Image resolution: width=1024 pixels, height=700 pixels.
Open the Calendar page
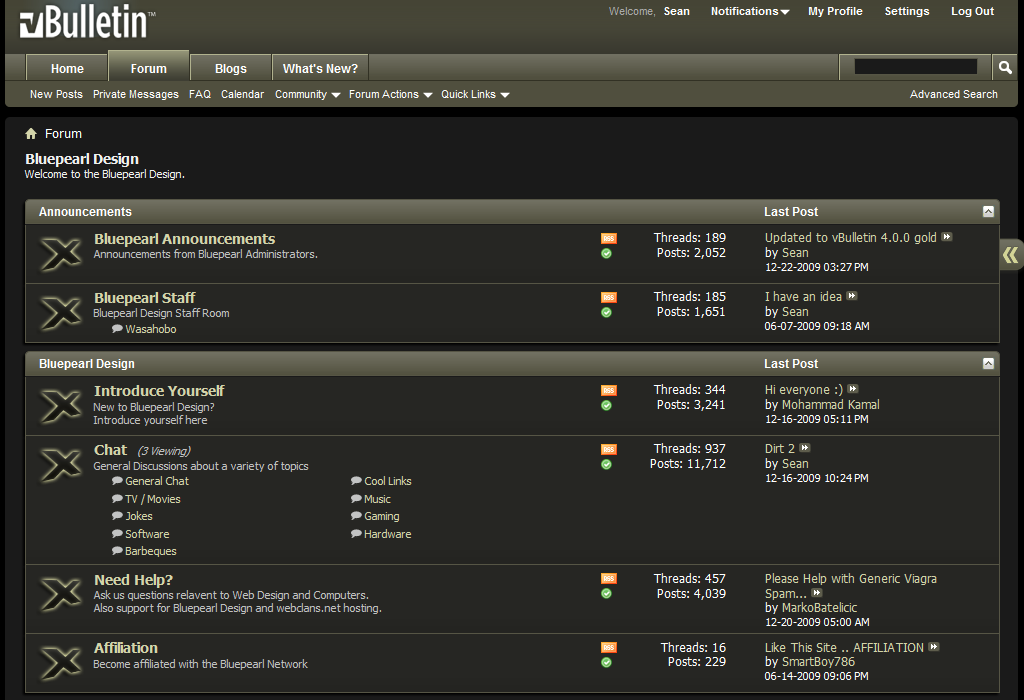click(242, 94)
